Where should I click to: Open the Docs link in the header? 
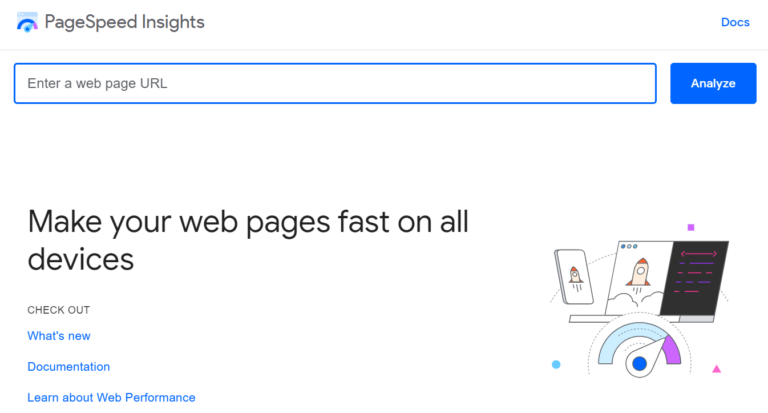[735, 22]
